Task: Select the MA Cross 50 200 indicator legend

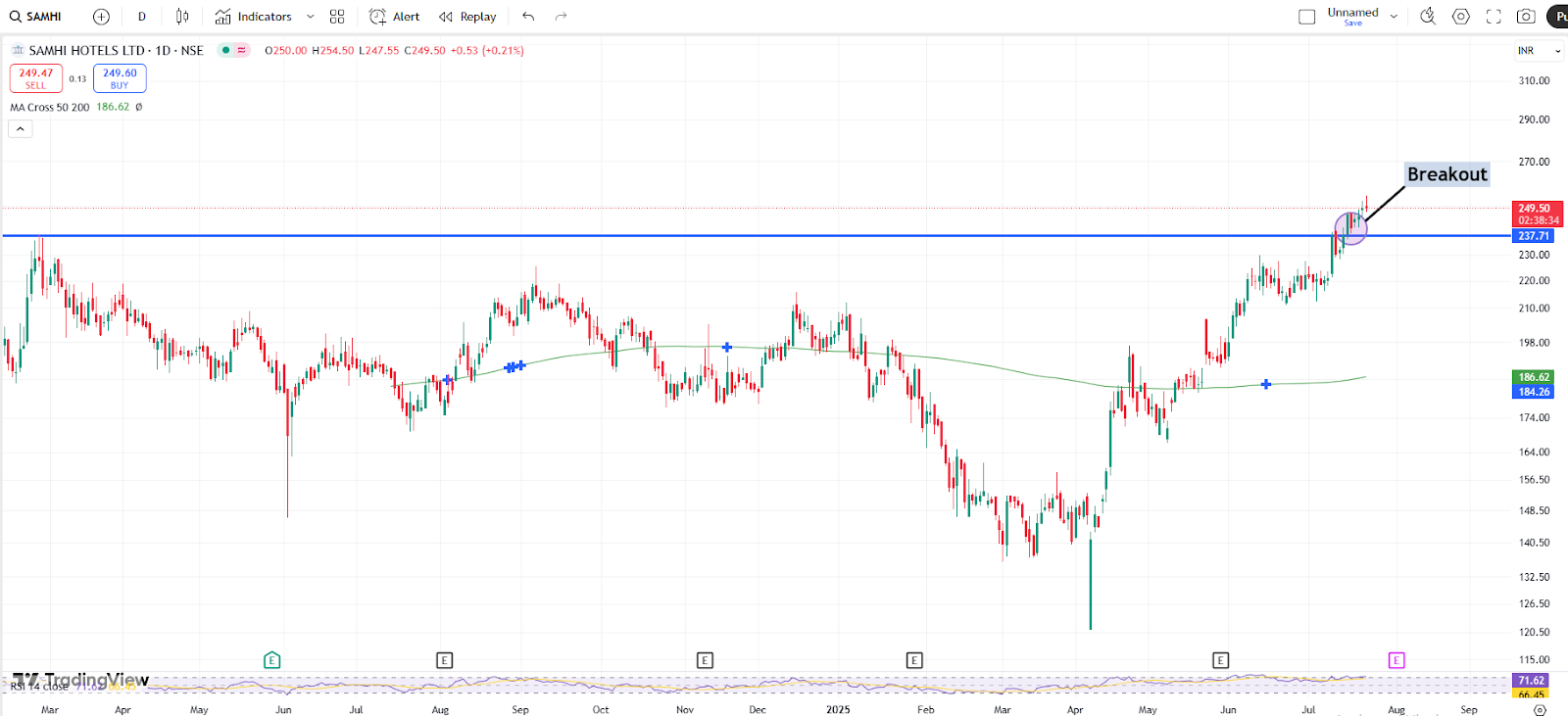Action: pos(49,108)
